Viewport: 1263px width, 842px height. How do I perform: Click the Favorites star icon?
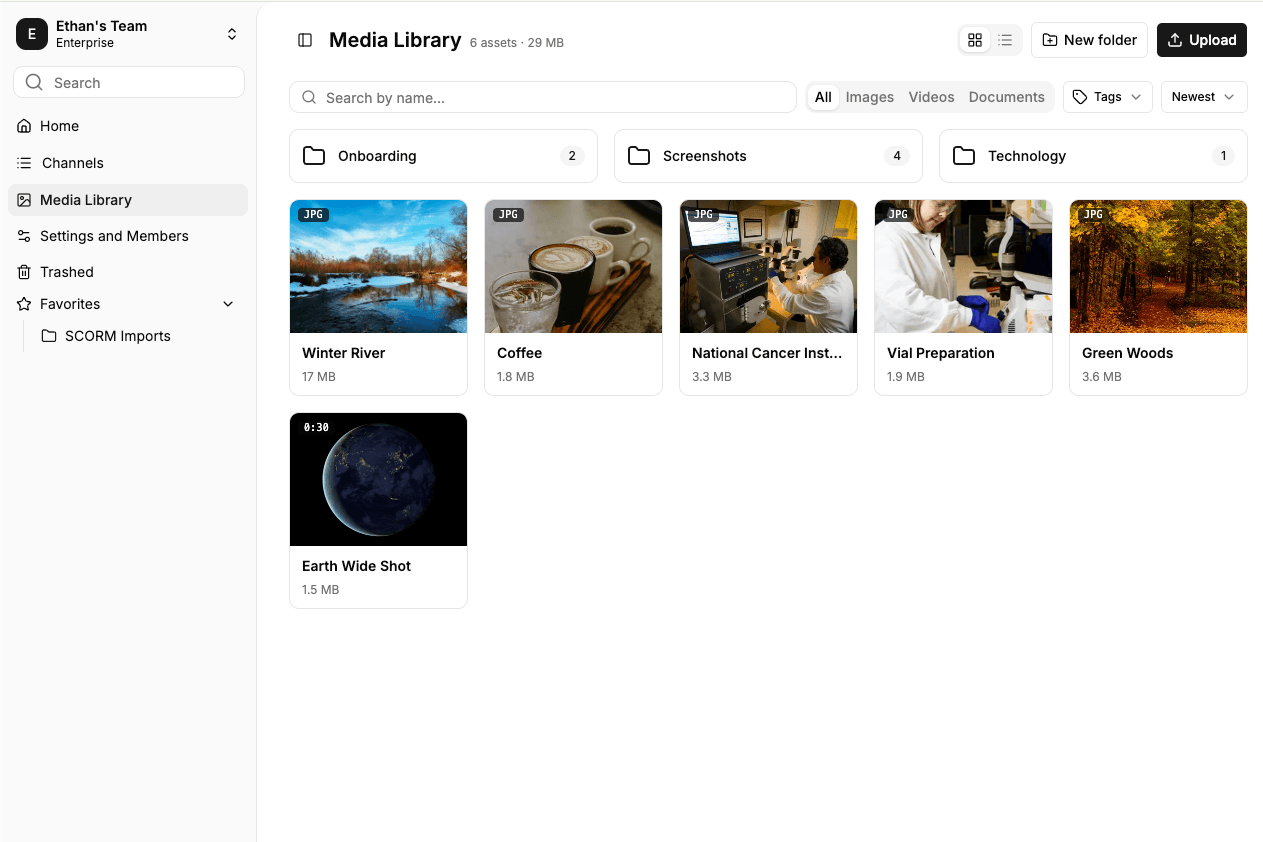24,304
